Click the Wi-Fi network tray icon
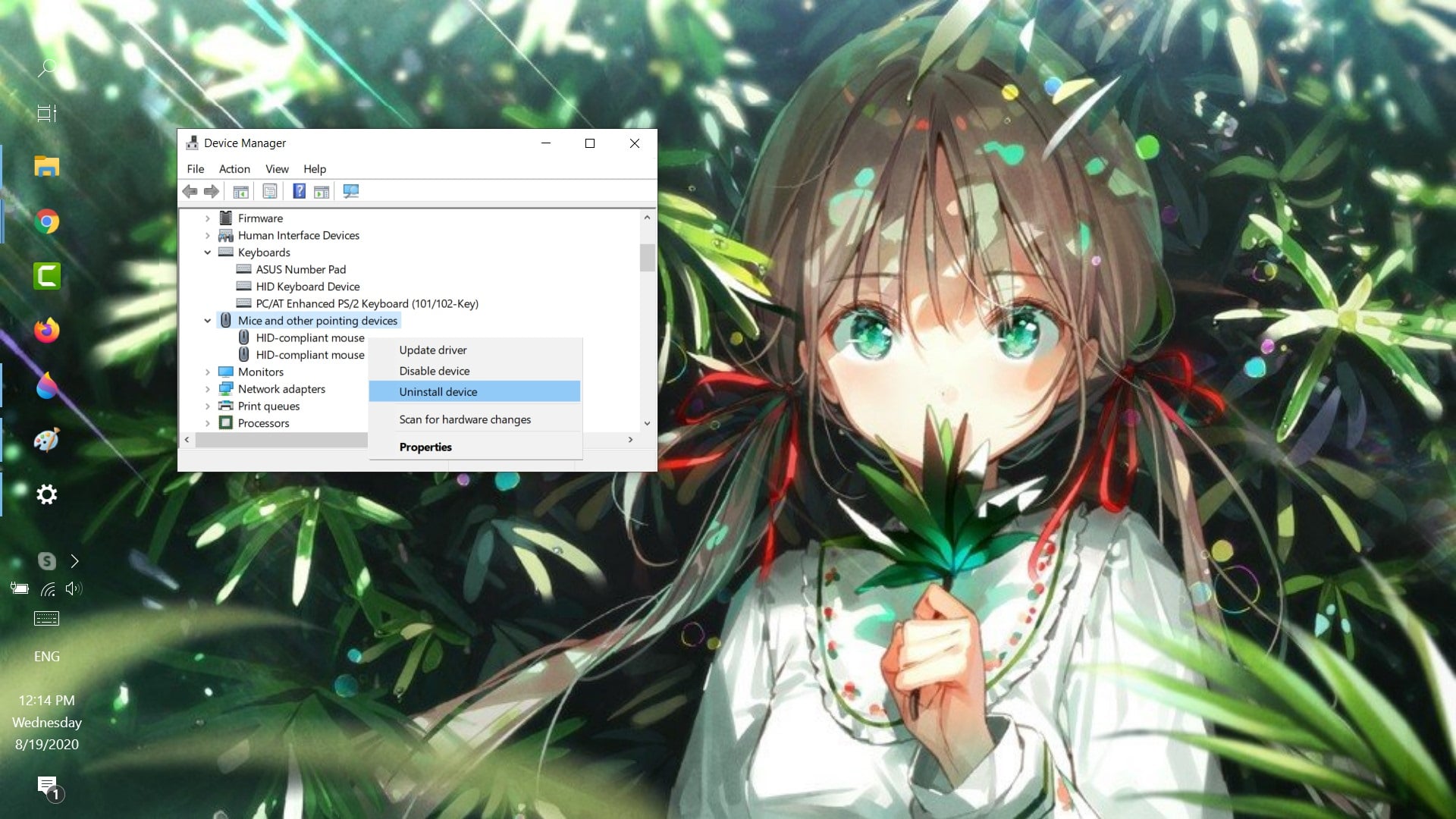Image resolution: width=1456 pixels, height=819 pixels. coord(47,589)
